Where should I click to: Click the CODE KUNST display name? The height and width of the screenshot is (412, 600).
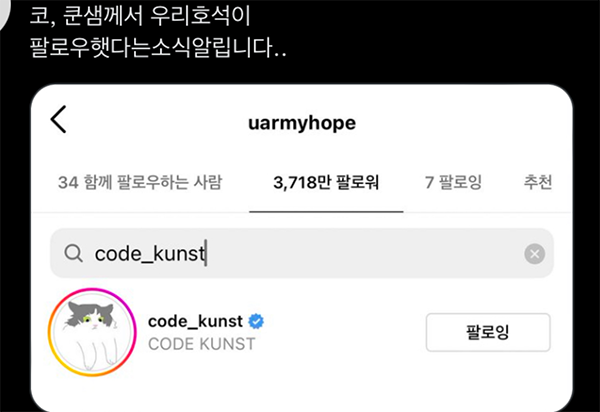tap(202, 344)
